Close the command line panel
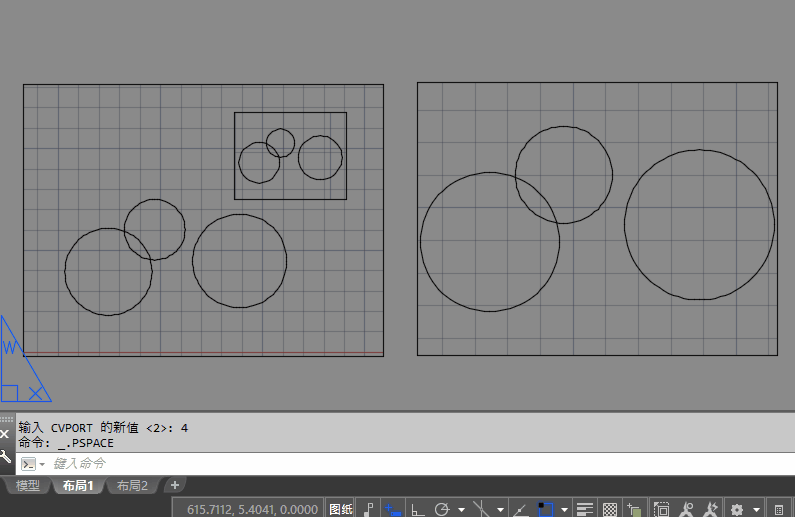795x517 pixels. 6,435
